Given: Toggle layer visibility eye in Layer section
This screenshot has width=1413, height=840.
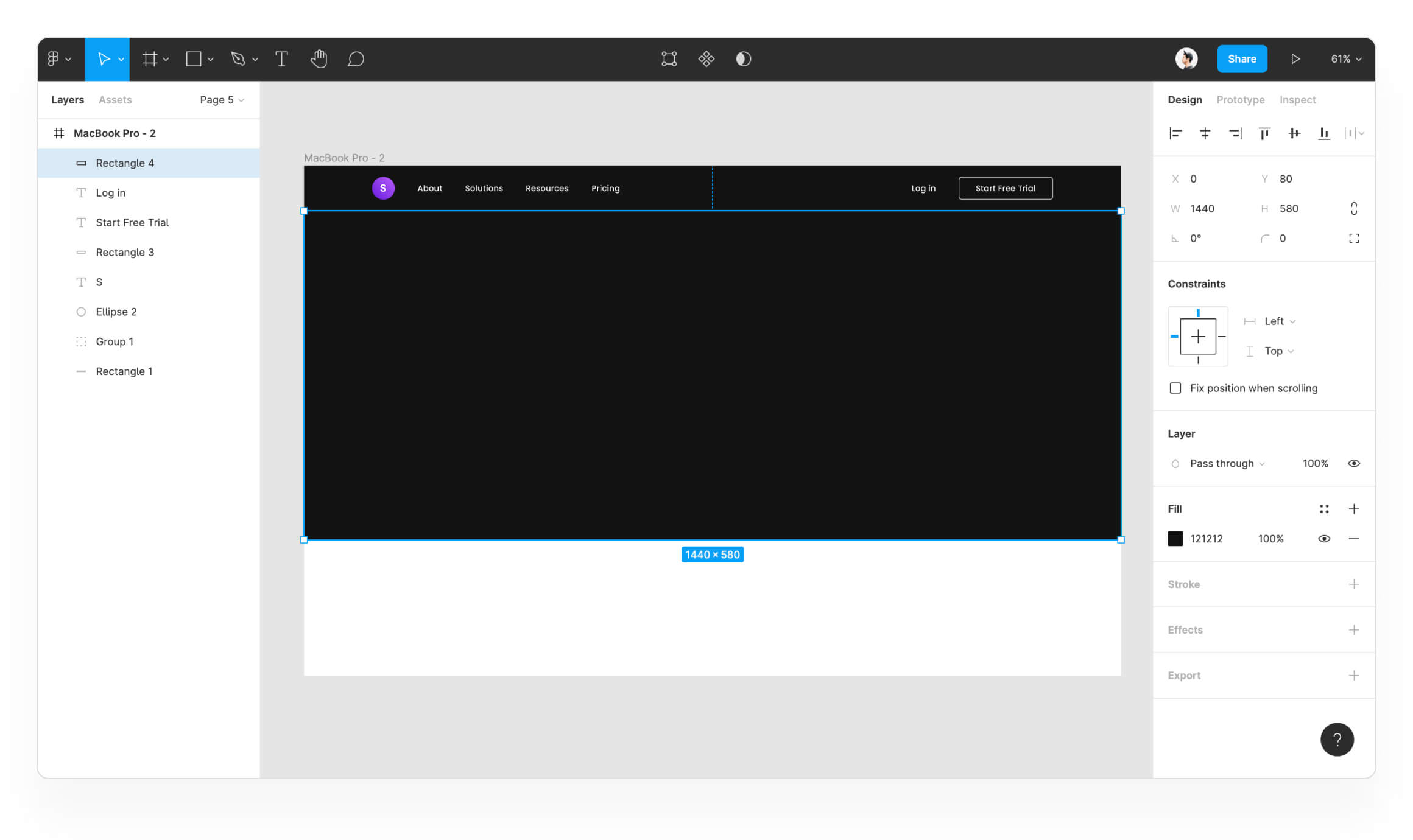Looking at the screenshot, I should click(1353, 464).
